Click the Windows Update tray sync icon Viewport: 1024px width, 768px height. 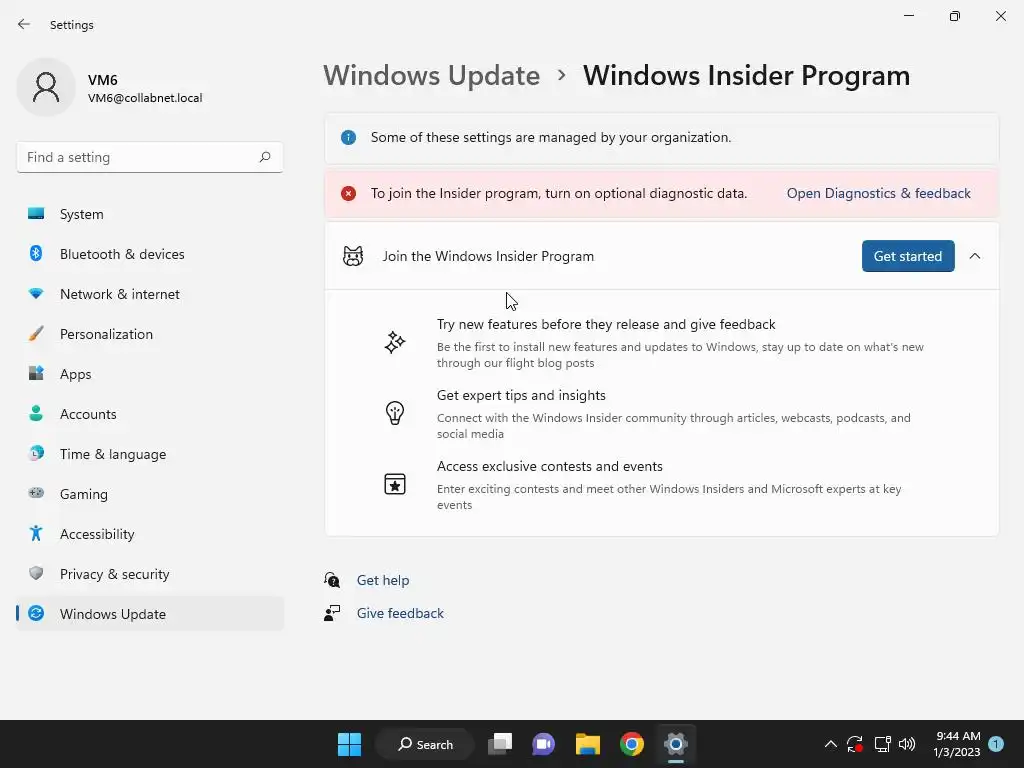855,744
